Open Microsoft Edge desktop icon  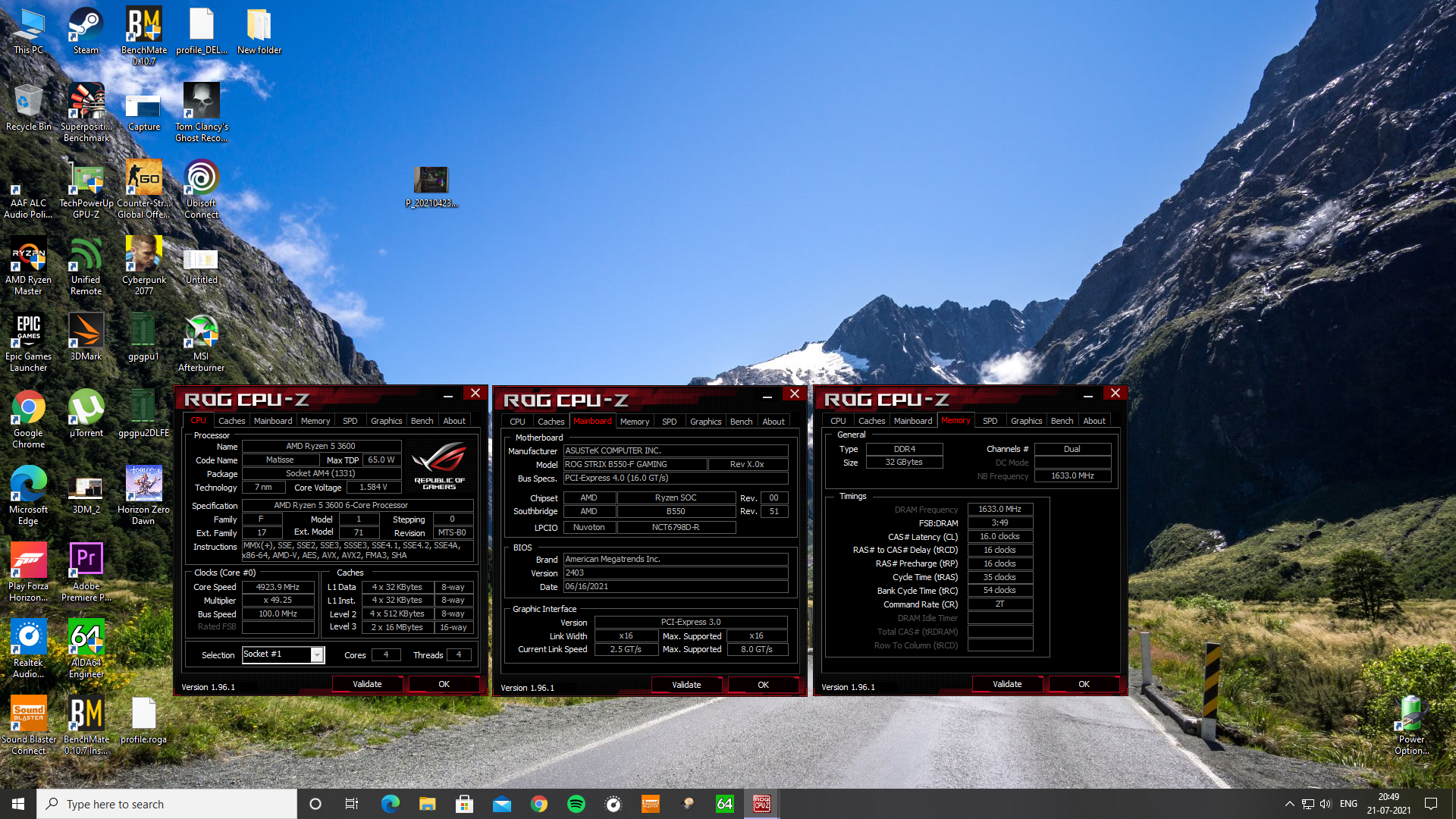28,496
